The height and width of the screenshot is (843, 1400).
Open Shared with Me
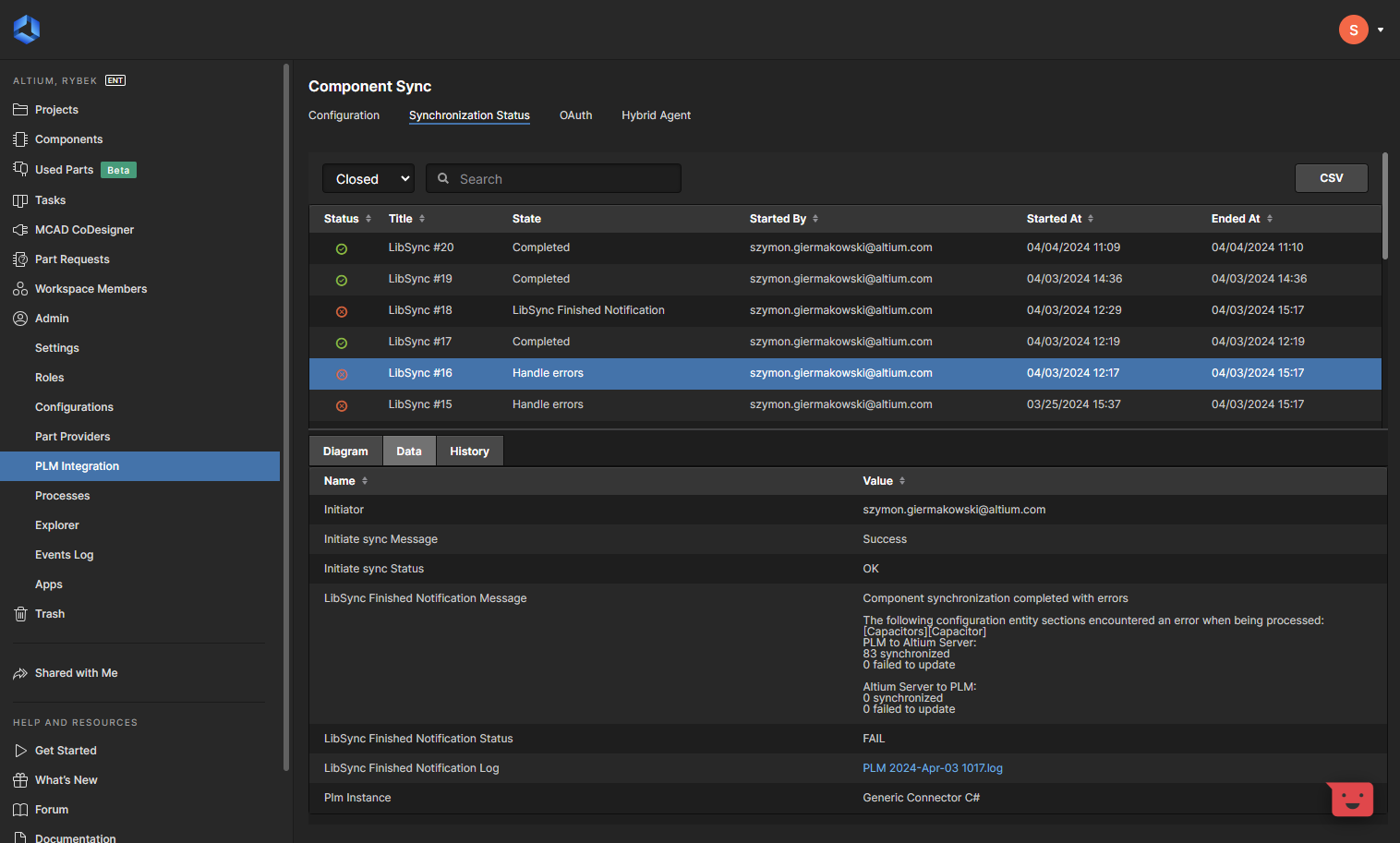pyautogui.click(x=76, y=673)
